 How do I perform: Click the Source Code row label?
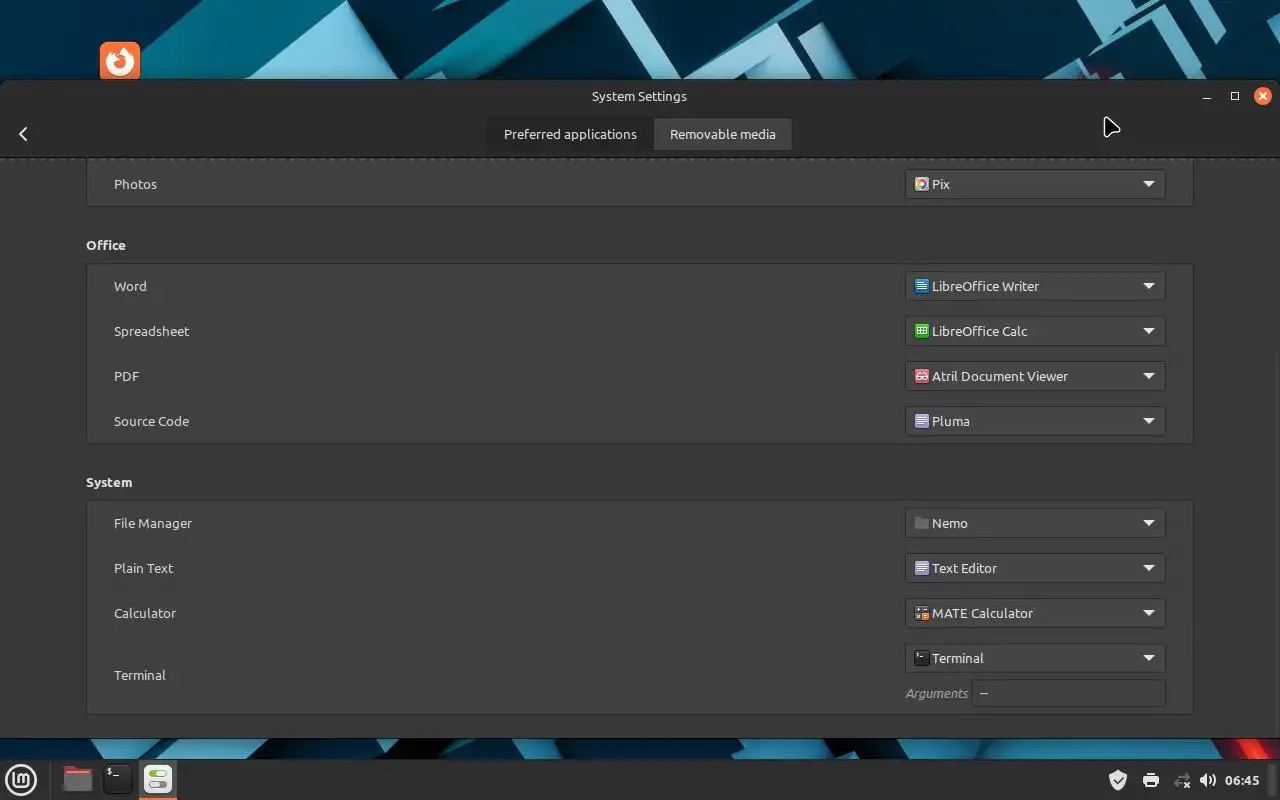tap(151, 421)
